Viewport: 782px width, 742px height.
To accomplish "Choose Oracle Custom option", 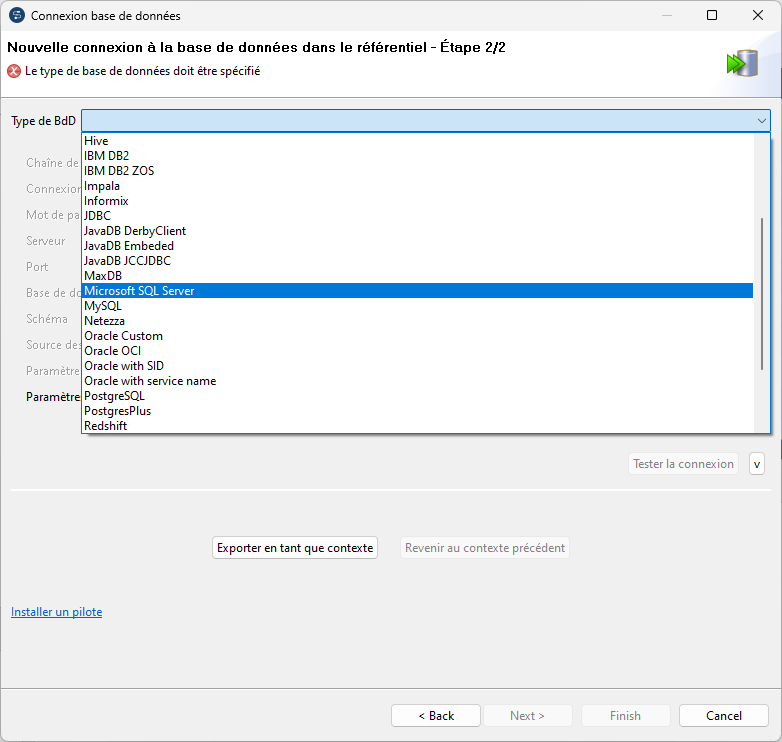I will click(417, 336).
